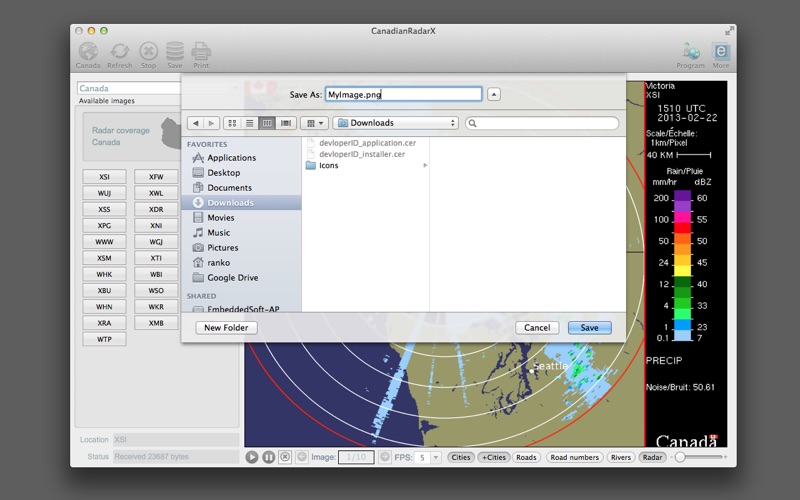Select the XFW radar station button
The width and height of the screenshot is (800, 500).
[156, 177]
